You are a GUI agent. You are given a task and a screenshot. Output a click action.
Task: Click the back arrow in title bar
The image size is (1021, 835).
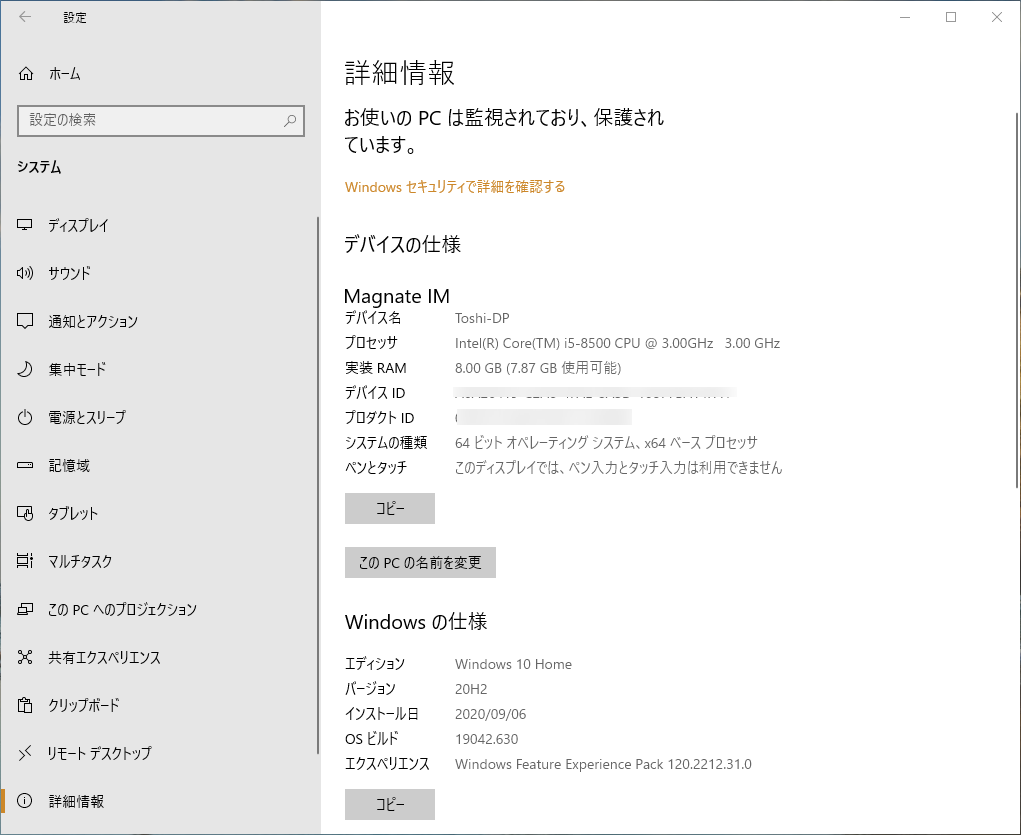coord(25,17)
